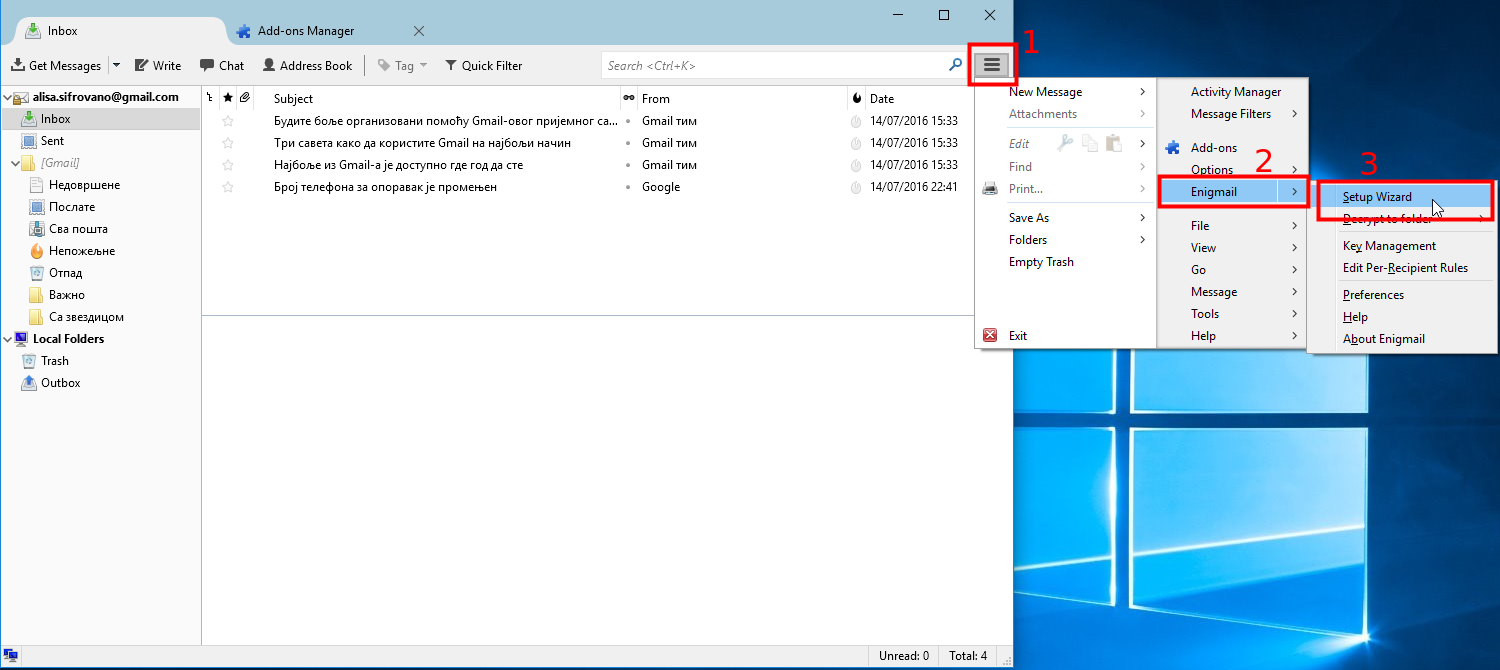
Task: Click the Непожељне junk folder icon
Action: pos(37,251)
